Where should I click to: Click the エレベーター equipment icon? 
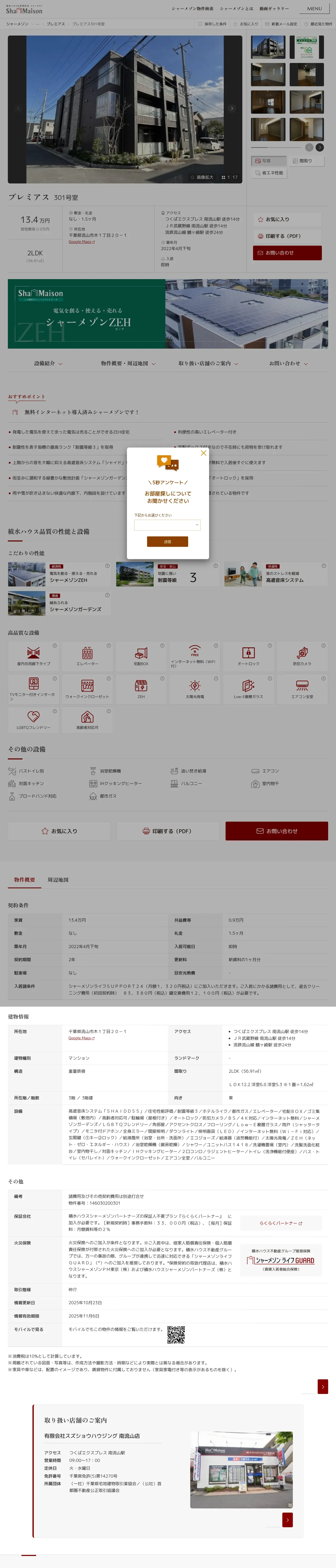tap(87, 656)
